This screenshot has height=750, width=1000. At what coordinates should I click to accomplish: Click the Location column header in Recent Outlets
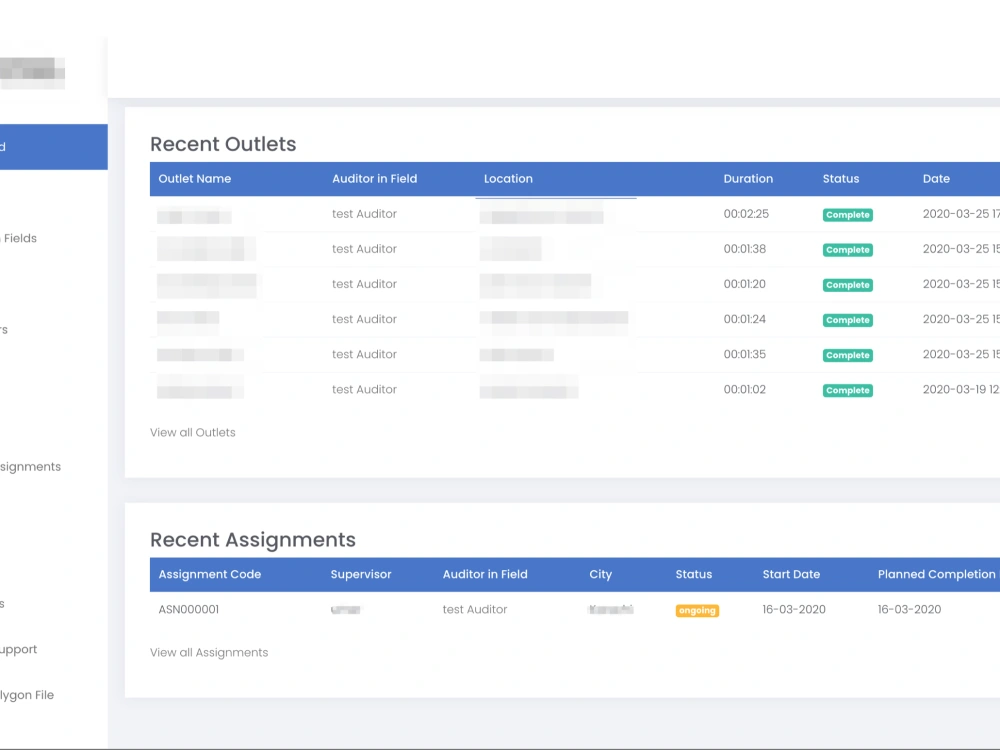point(508,179)
